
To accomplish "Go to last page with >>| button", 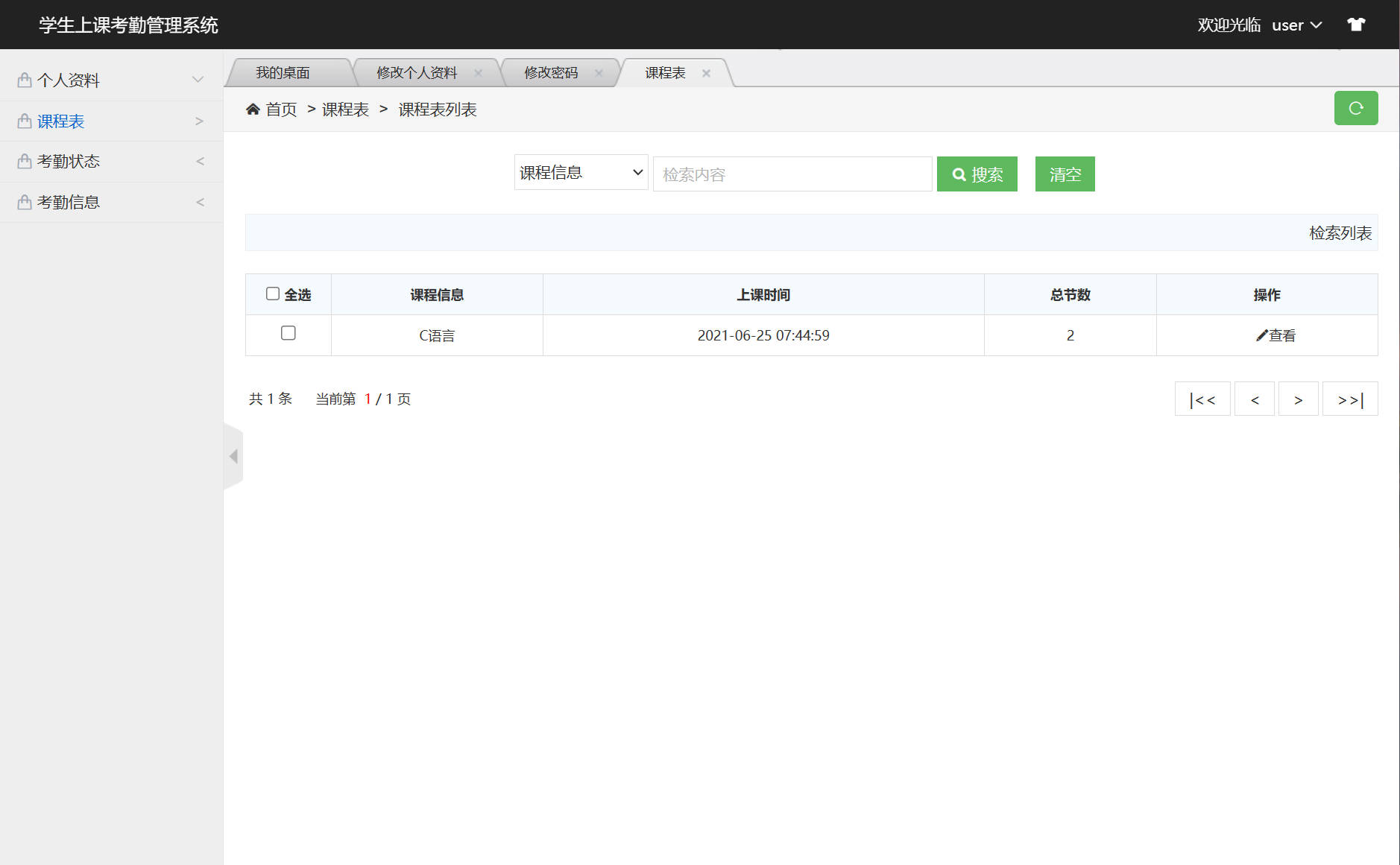I will tap(1350, 399).
